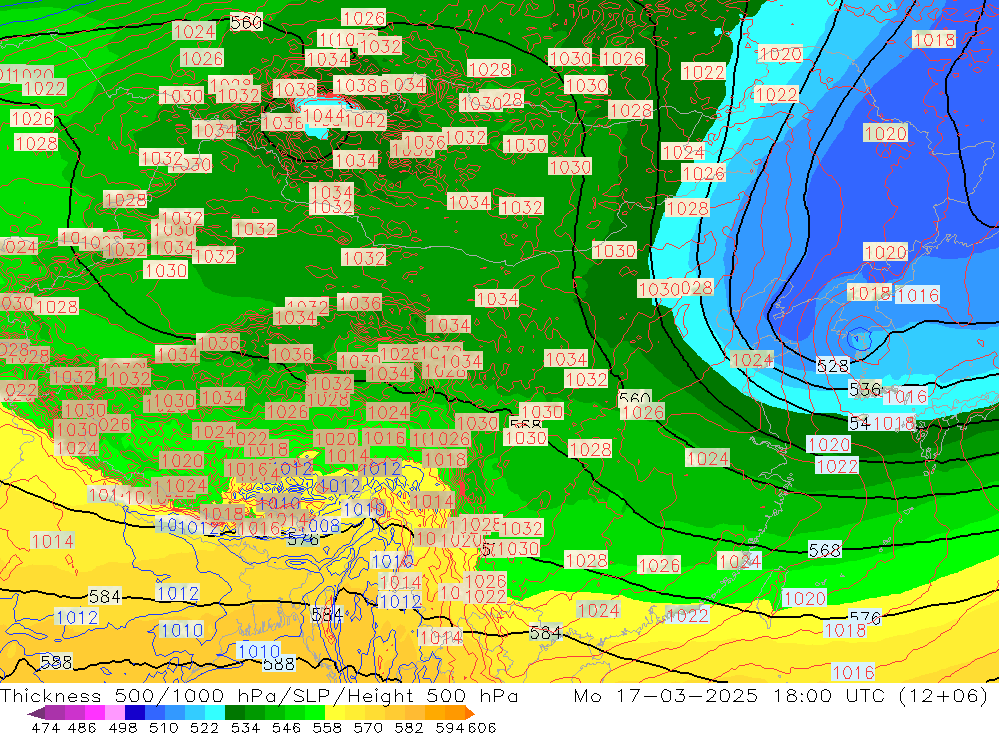1000x733 pixels.
Task: Select the dark navy blue legend swatch
Action: pos(135,713)
